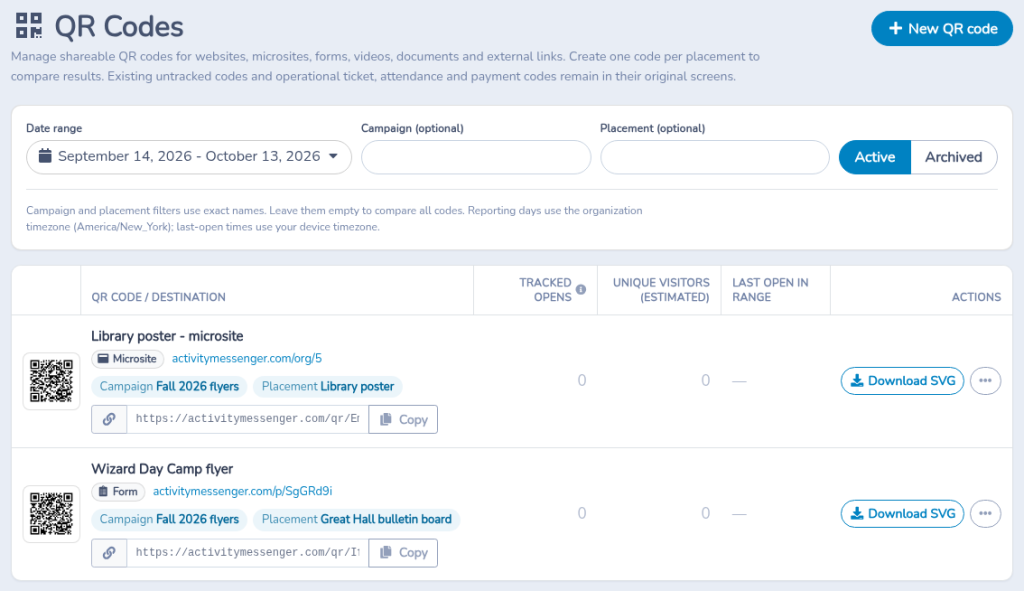Switch to Archived QR codes
The width and height of the screenshot is (1024, 591).
pos(953,157)
